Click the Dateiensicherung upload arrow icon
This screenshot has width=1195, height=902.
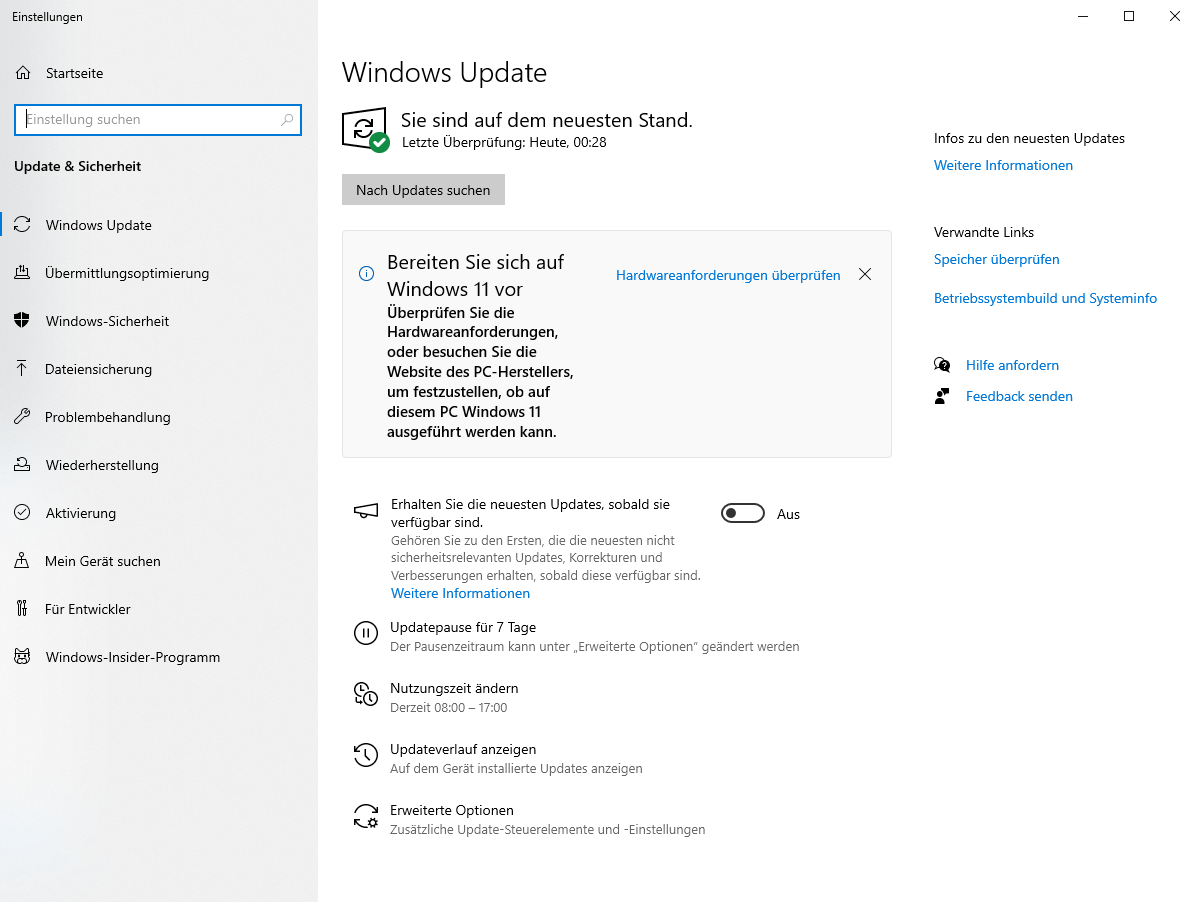coord(22,369)
